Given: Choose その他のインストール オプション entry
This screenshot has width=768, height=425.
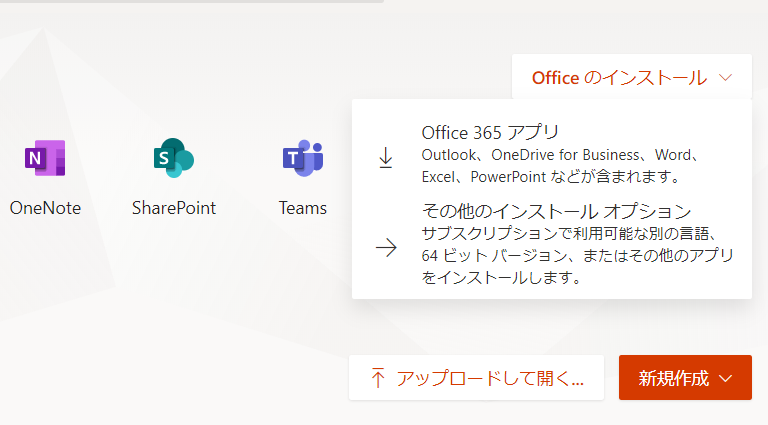Looking at the screenshot, I should (552, 244).
